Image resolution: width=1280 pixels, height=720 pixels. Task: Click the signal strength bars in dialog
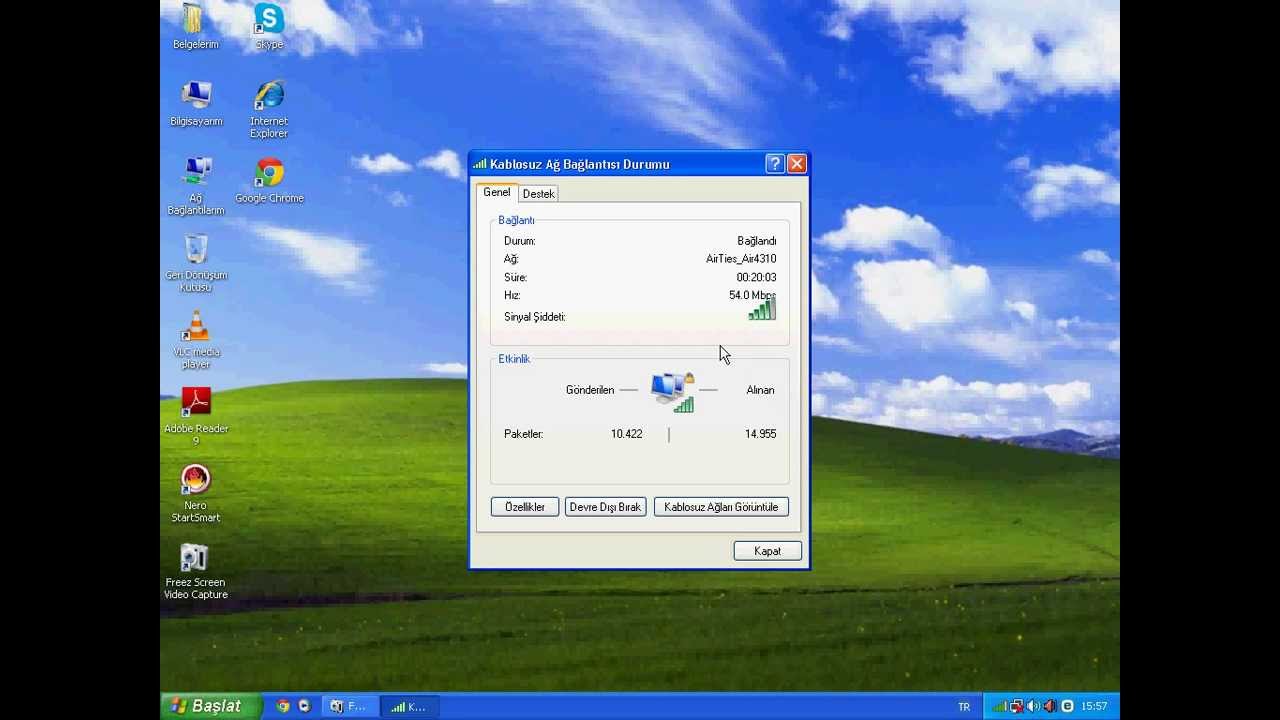click(762, 311)
